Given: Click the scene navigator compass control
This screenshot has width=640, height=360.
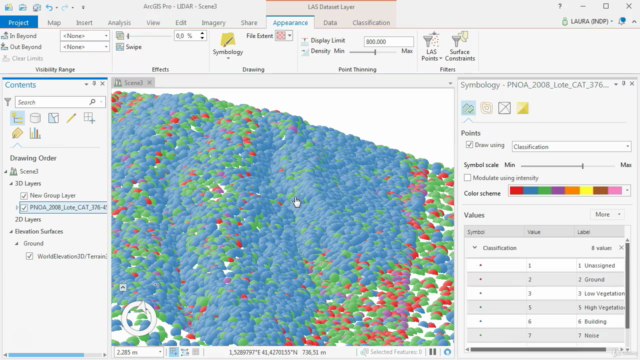Looking at the screenshot, I should tap(139, 318).
